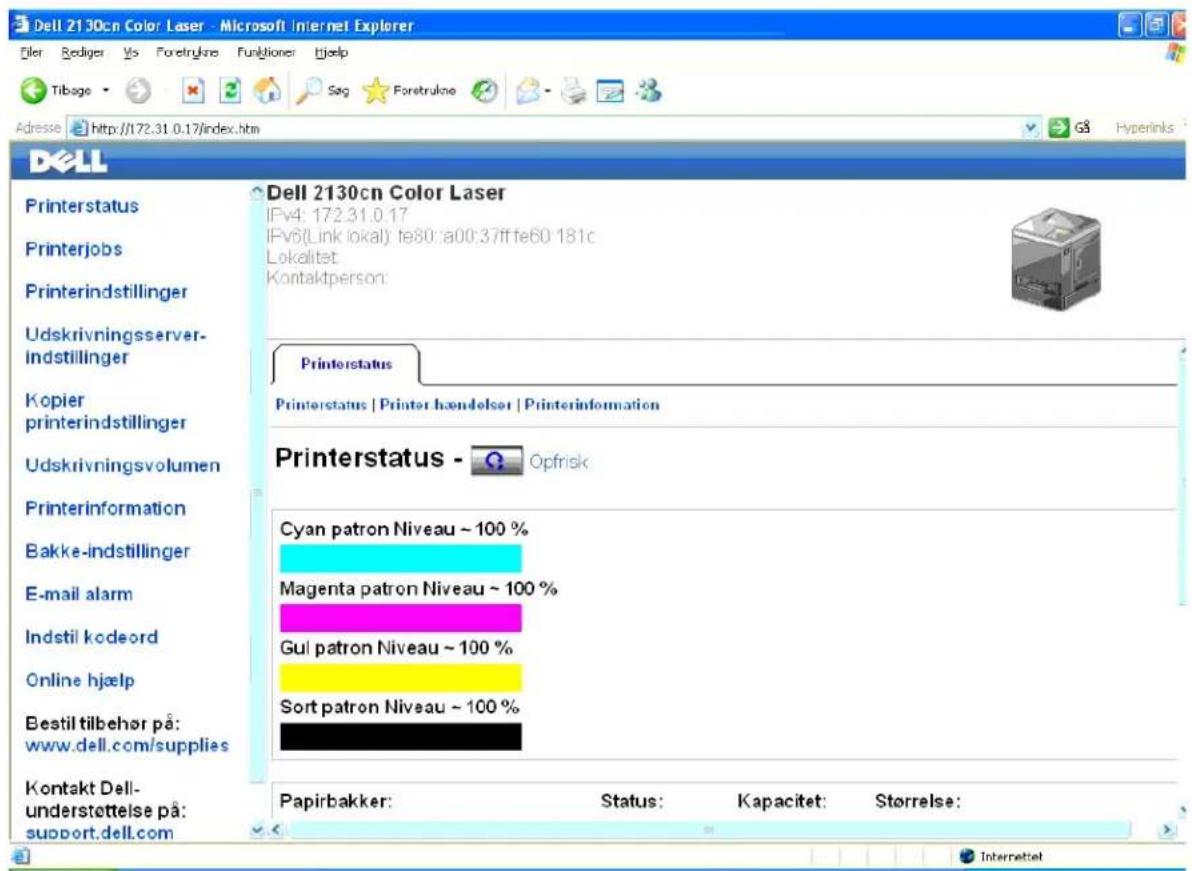Click the Print printer icon in toolbar
The height and width of the screenshot is (871, 1192).
573,92
